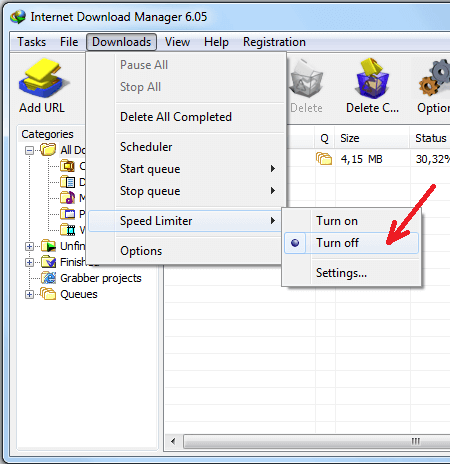
Task: Expand the Queues tree node
Action: [29, 294]
